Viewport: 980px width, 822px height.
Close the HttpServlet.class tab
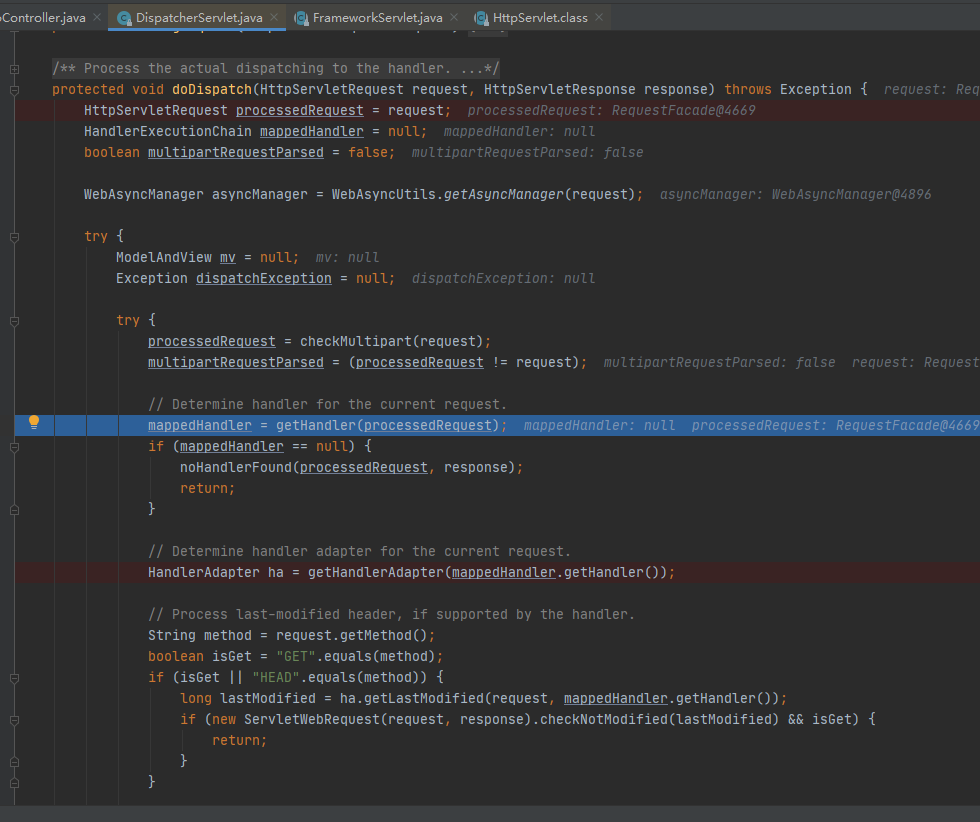[599, 18]
